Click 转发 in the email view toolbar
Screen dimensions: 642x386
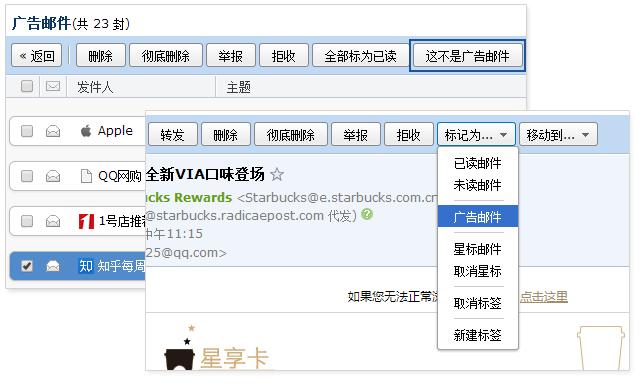click(x=172, y=134)
